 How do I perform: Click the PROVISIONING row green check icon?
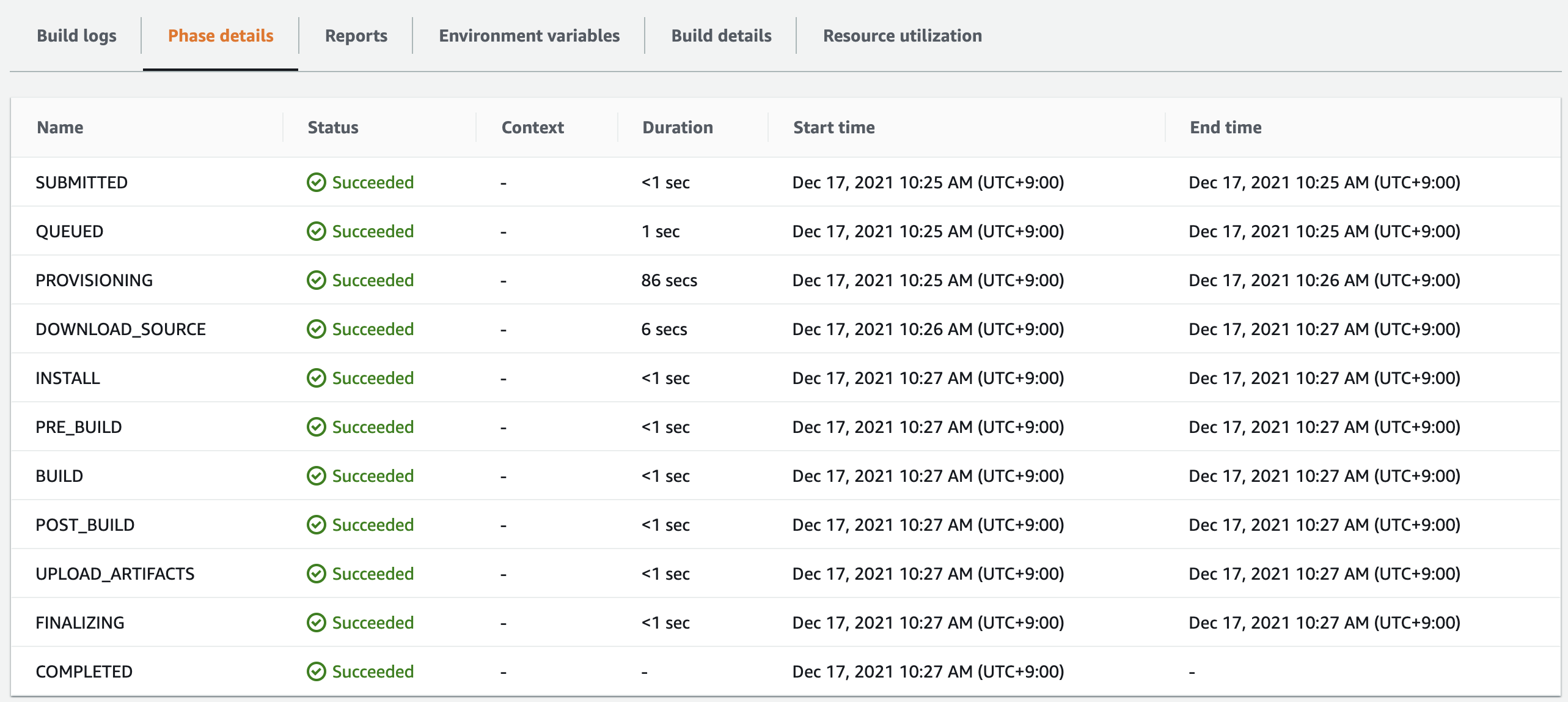pos(316,280)
